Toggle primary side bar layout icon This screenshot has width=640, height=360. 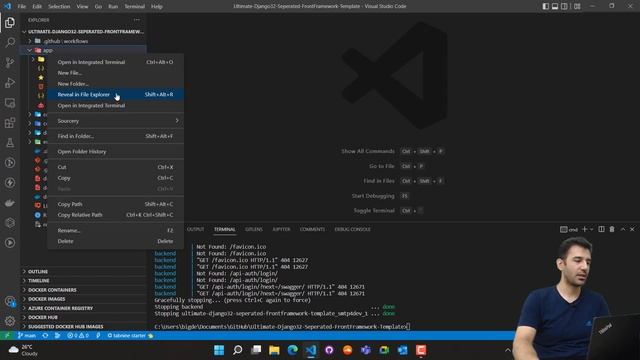[x=546, y=6]
